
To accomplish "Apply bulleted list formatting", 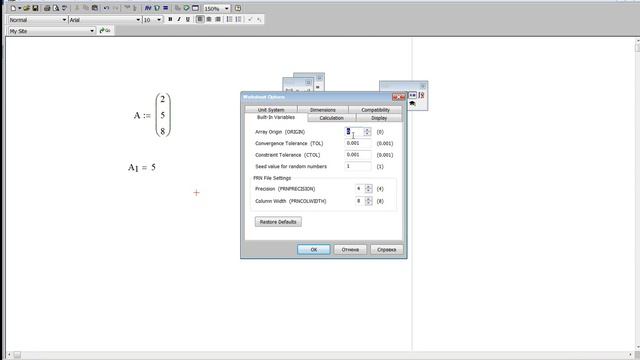I will 229,19.
